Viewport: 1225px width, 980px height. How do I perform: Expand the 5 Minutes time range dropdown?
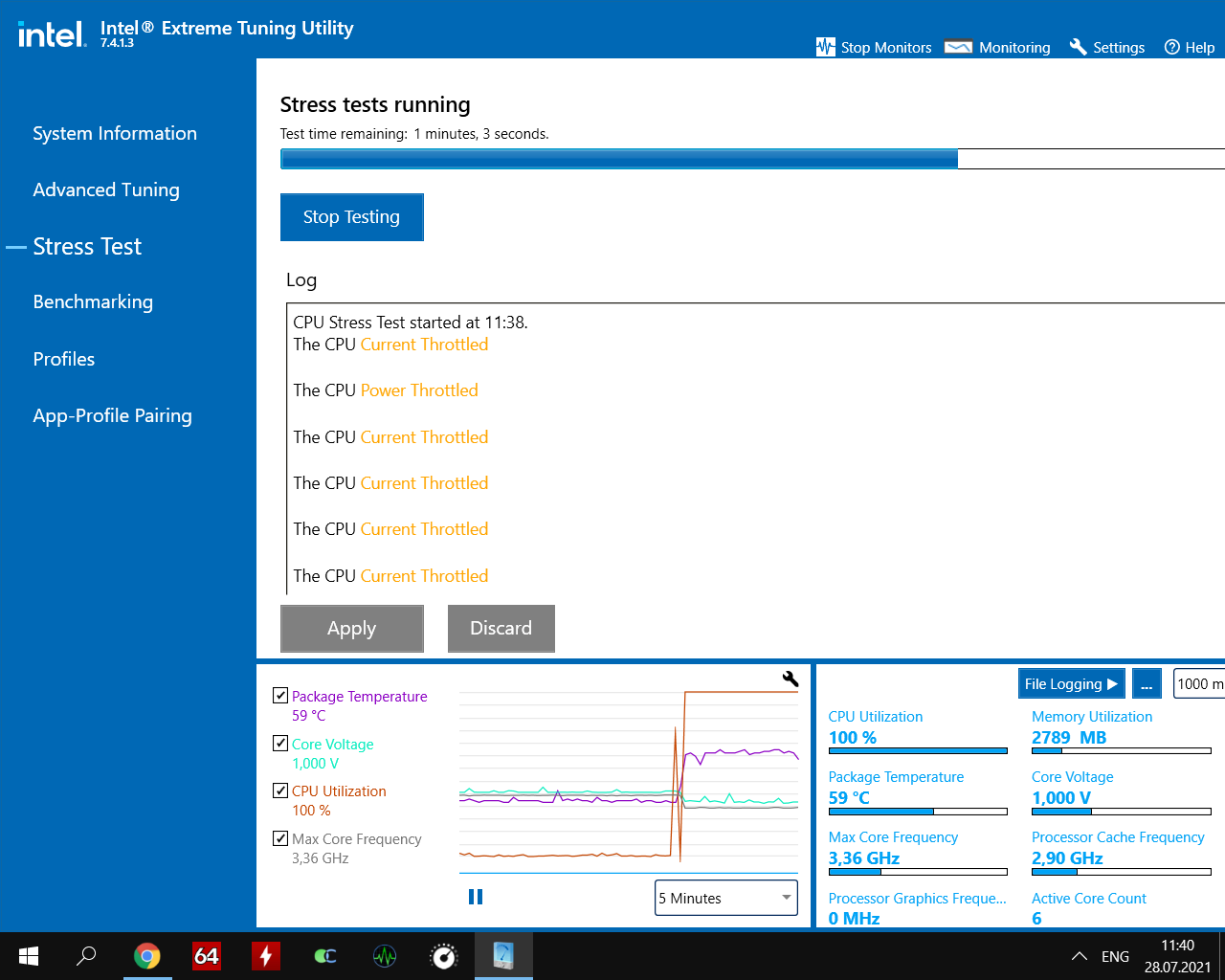726,898
